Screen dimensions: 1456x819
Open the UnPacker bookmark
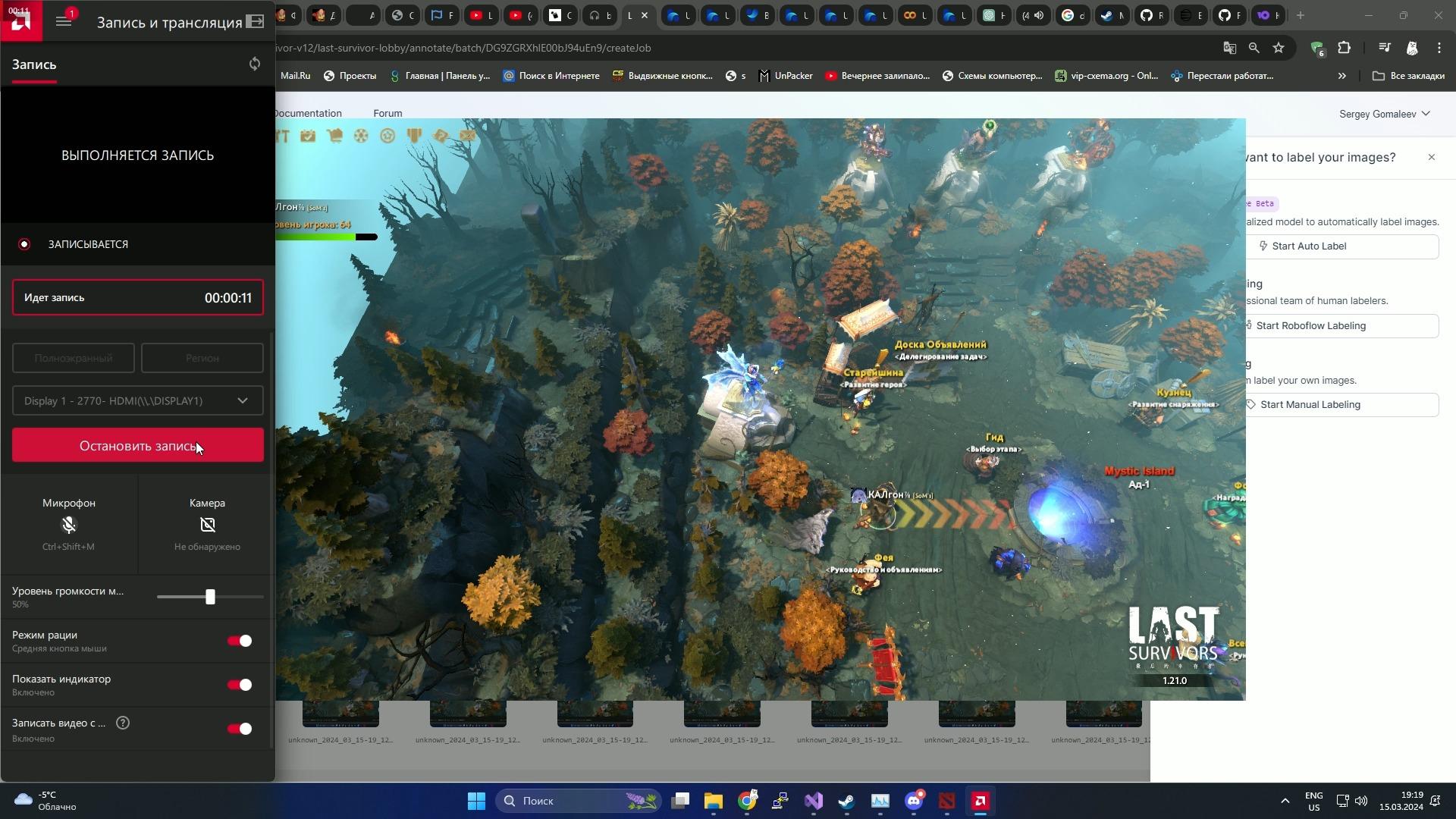786,76
